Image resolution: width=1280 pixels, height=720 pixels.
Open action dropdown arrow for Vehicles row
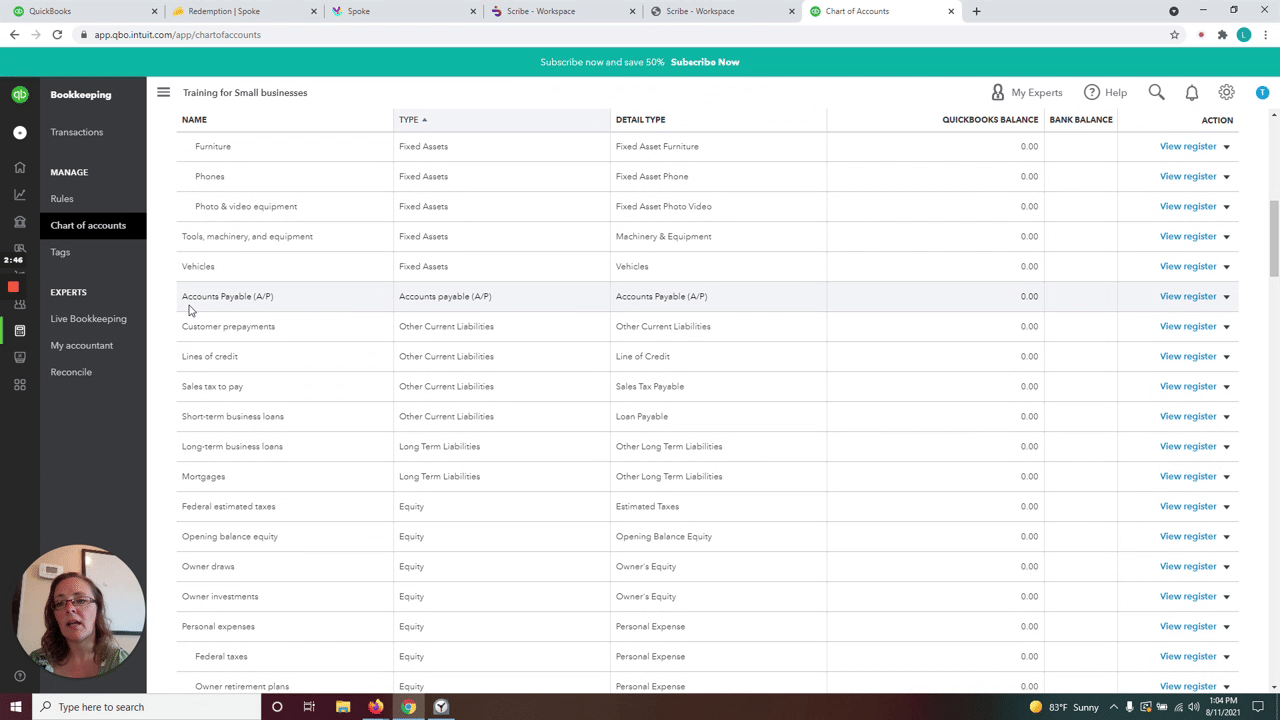coord(1226,267)
